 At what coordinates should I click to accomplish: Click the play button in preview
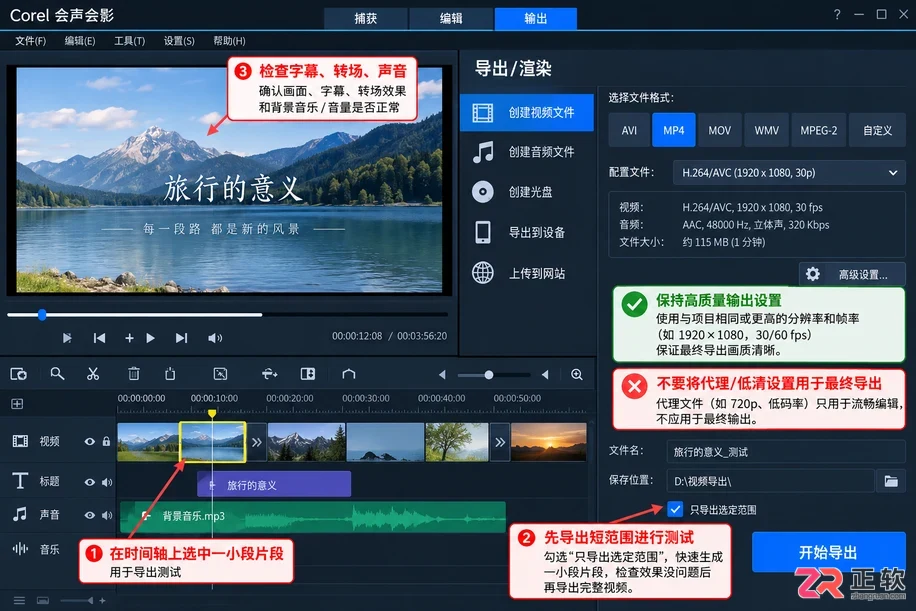pos(150,338)
